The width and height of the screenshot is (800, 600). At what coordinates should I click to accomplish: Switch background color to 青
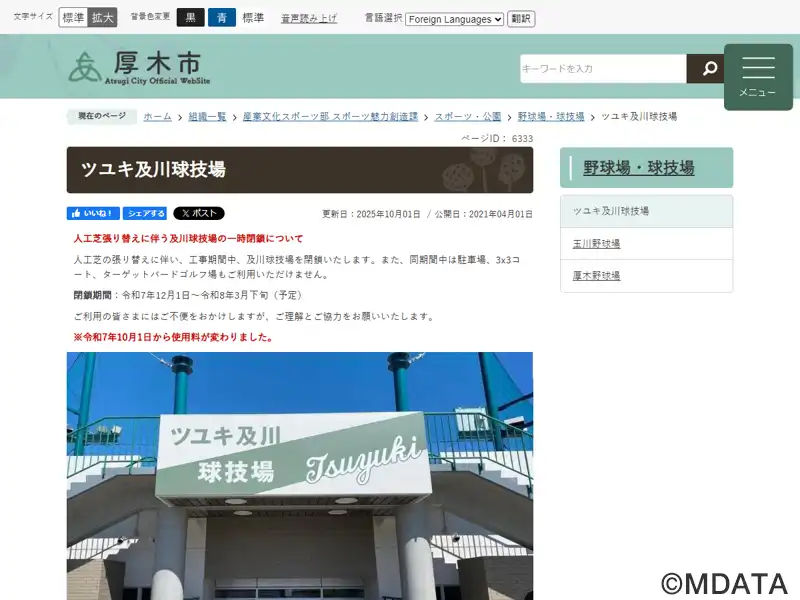pos(221,18)
